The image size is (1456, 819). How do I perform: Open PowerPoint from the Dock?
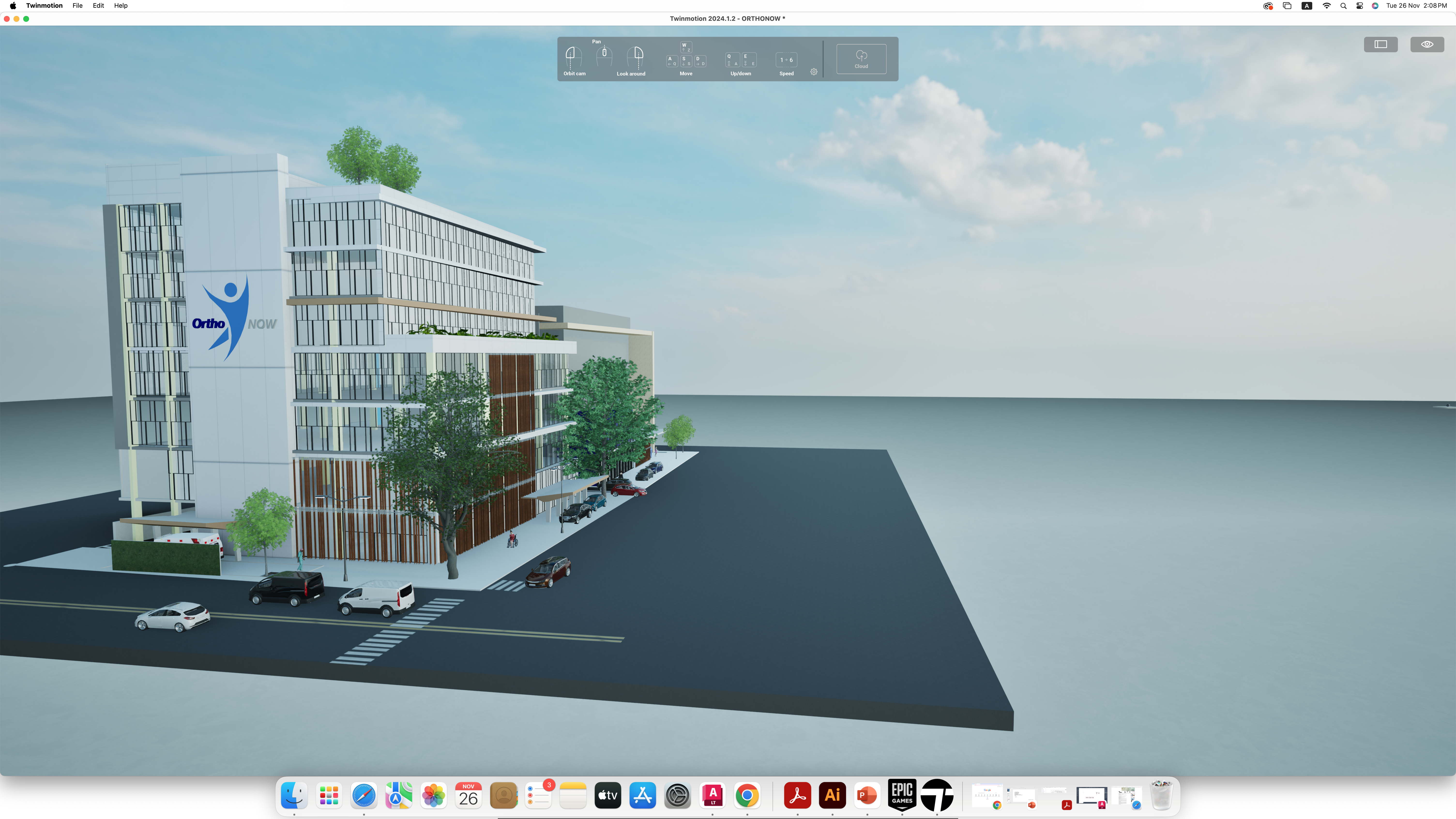(867, 795)
